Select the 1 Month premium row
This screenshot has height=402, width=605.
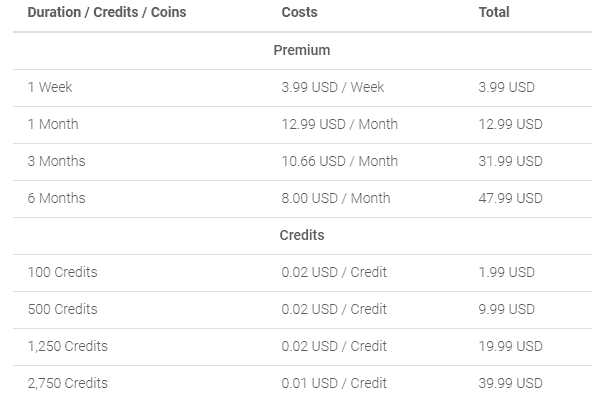point(302,125)
